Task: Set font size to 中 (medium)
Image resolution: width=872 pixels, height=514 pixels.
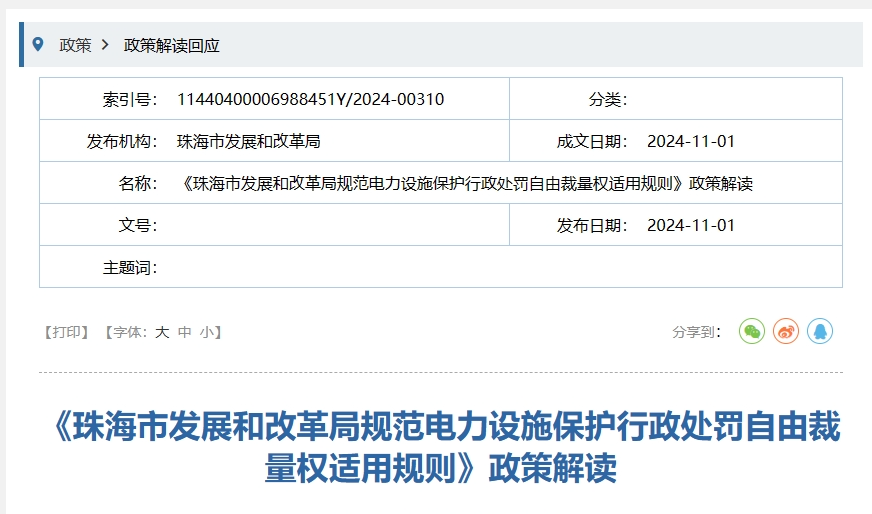Action: click(184, 332)
